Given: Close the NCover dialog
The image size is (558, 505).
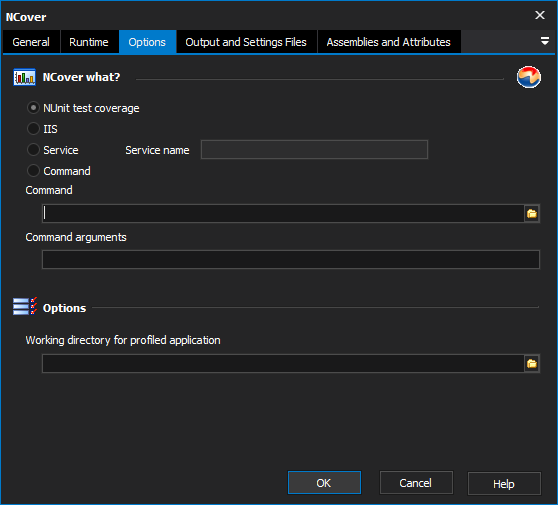Looking at the screenshot, I should [540, 15].
